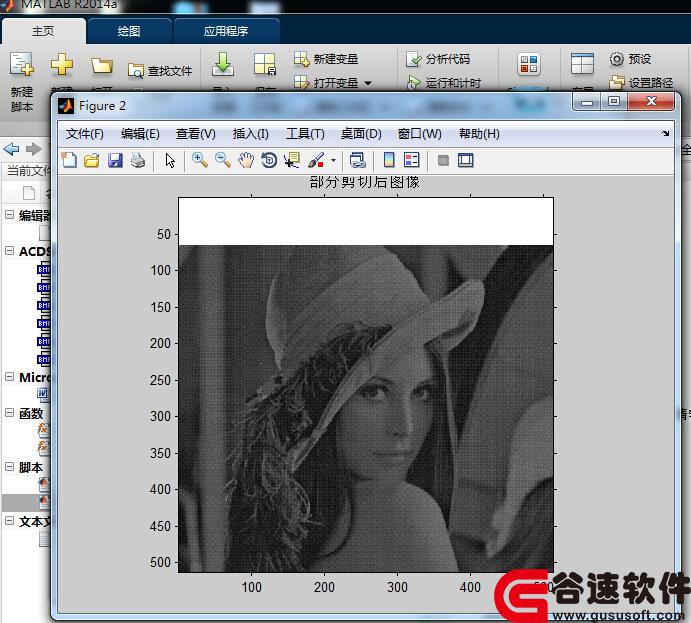Click 查找文件 in MATLAB ribbon
691x623 pixels.
click(x=160, y=71)
